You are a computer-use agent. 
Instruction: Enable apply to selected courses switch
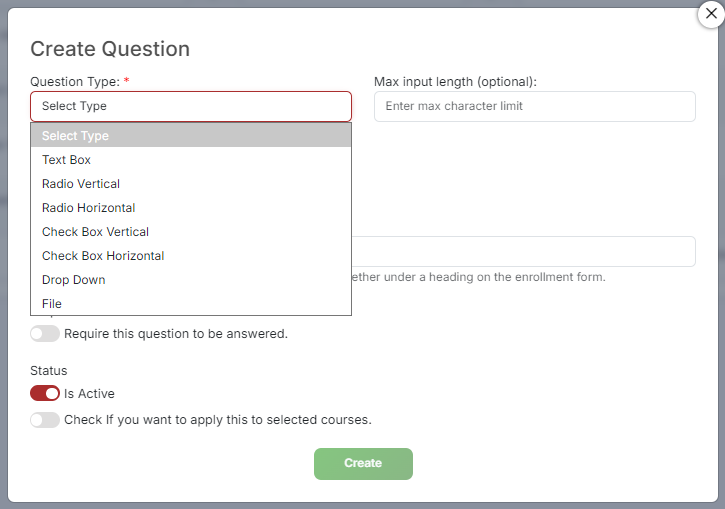coord(45,420)
